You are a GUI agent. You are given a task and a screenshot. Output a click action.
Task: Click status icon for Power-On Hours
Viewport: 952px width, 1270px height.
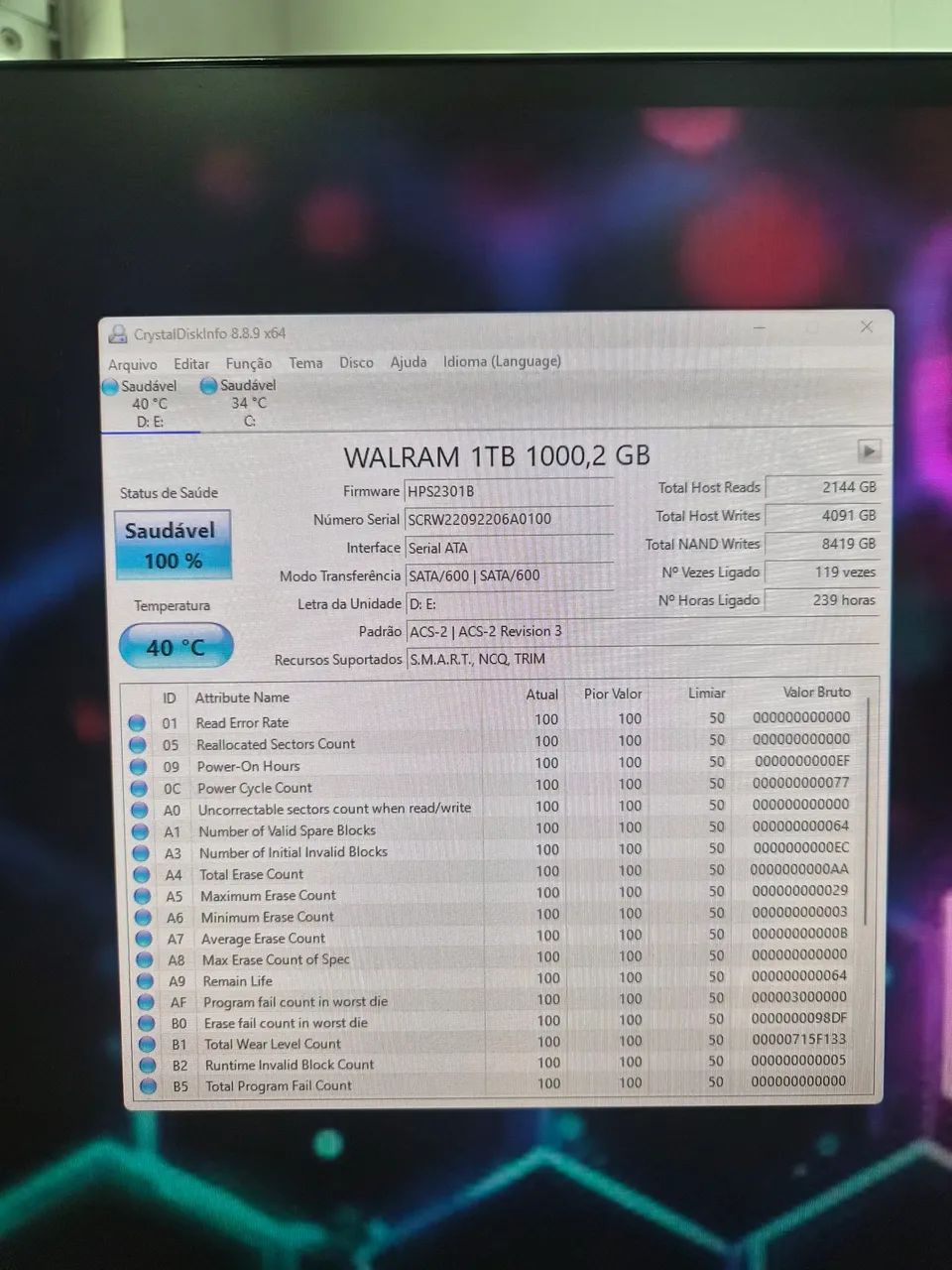click(139, 767)
